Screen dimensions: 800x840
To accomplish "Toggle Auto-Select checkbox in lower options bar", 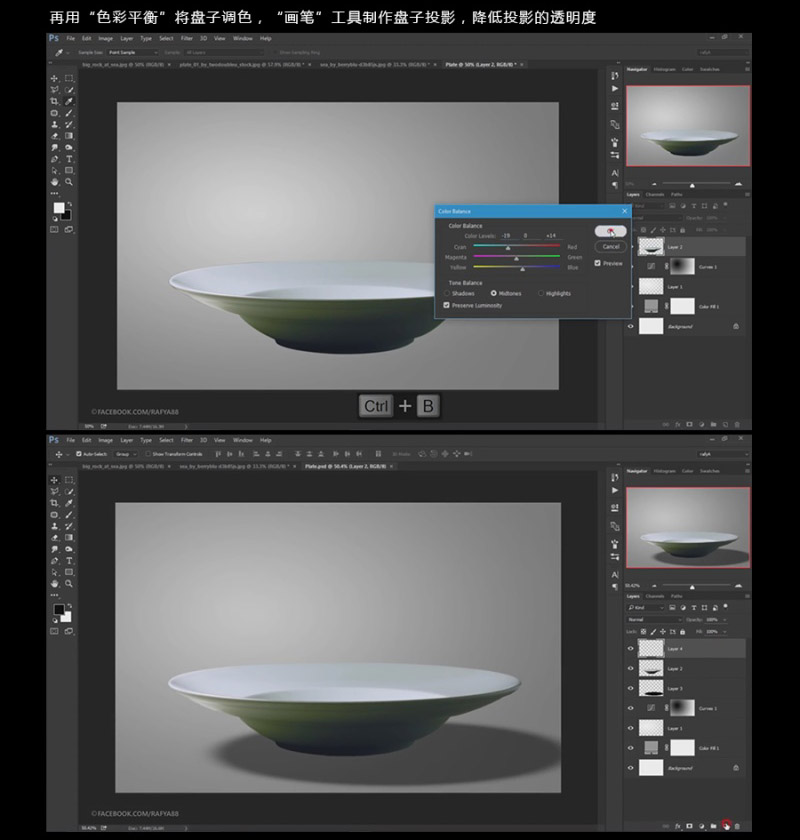I will click(79, 454).
